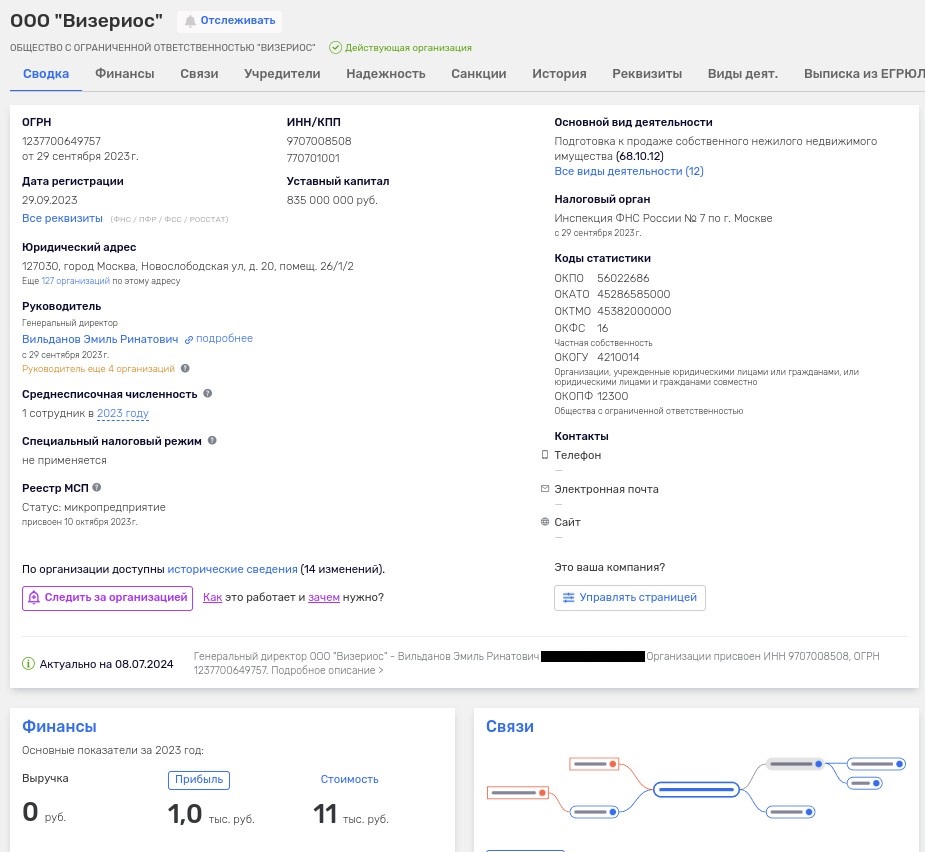Click ОКАТО value 45286585000
The width and height of the screenshot is (925, 852).
634,294
